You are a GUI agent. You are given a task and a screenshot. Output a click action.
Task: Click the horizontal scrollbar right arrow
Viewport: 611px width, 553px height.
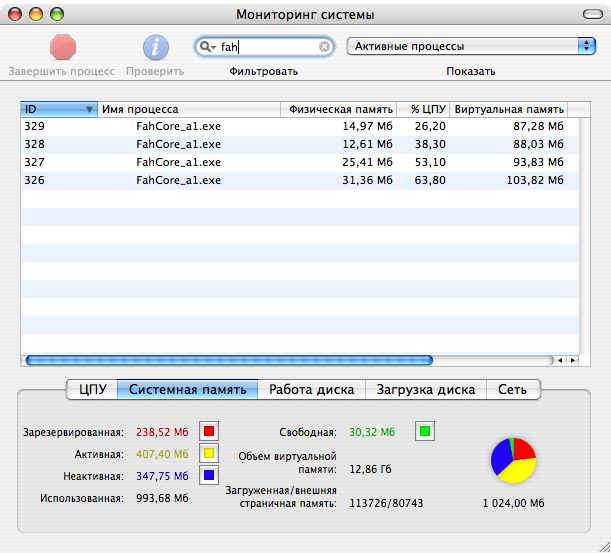point(572,360)
